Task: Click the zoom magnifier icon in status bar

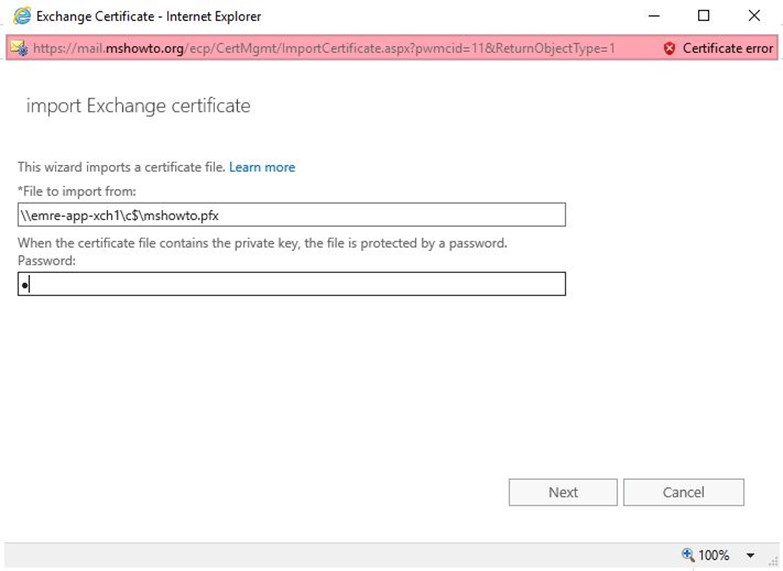Action: [688, 555]
